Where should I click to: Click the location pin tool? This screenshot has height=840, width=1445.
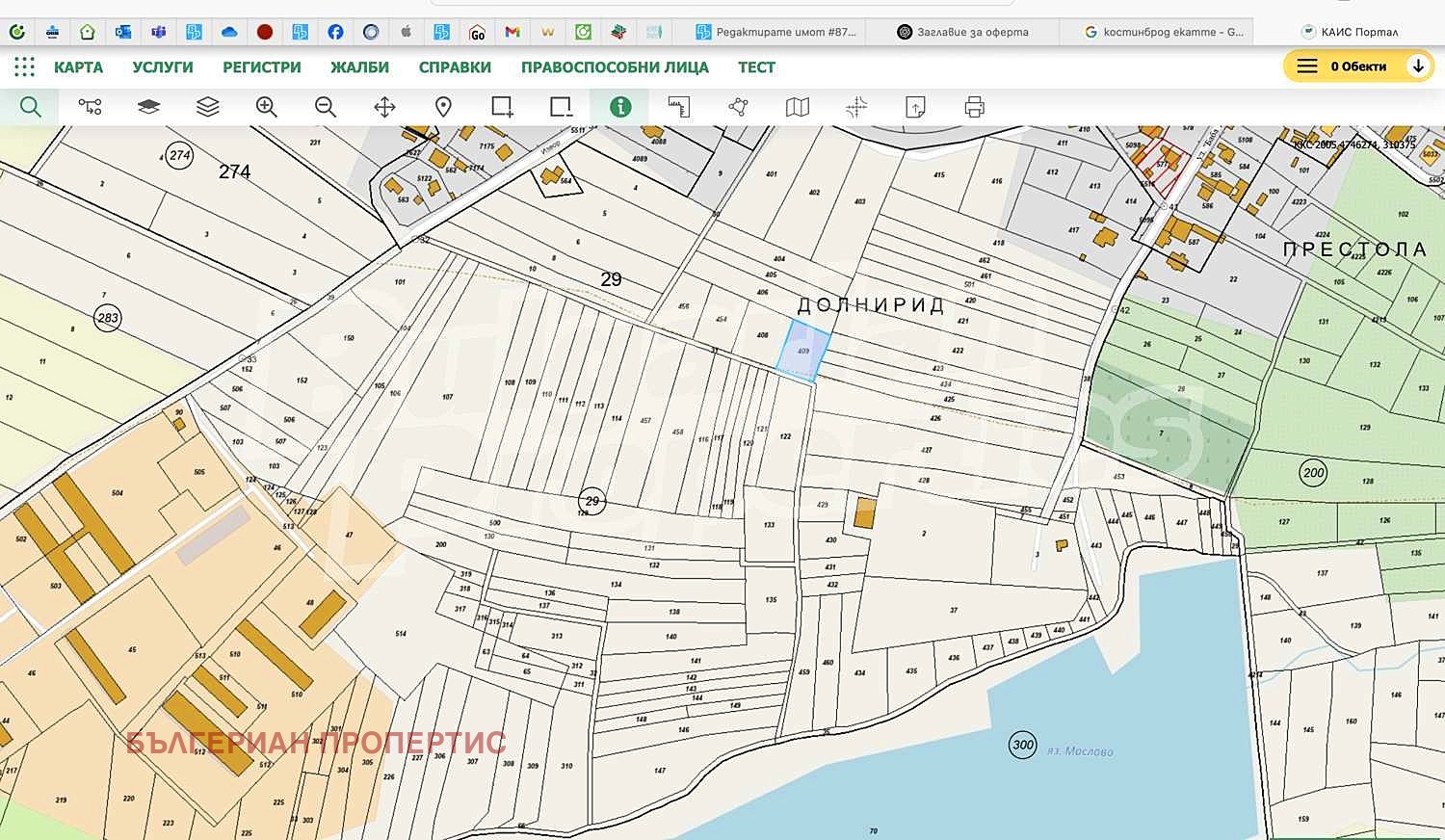point(443,107)
